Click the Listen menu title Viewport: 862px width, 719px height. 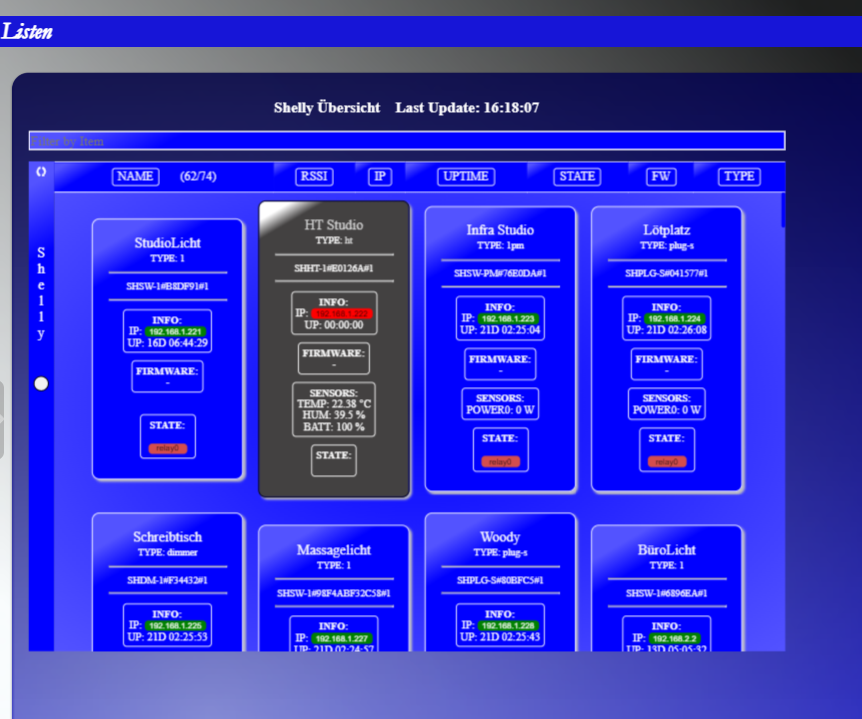pos(27,32)
